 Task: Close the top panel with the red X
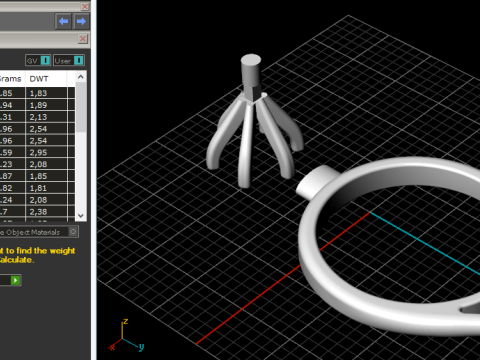pos(85,6)
